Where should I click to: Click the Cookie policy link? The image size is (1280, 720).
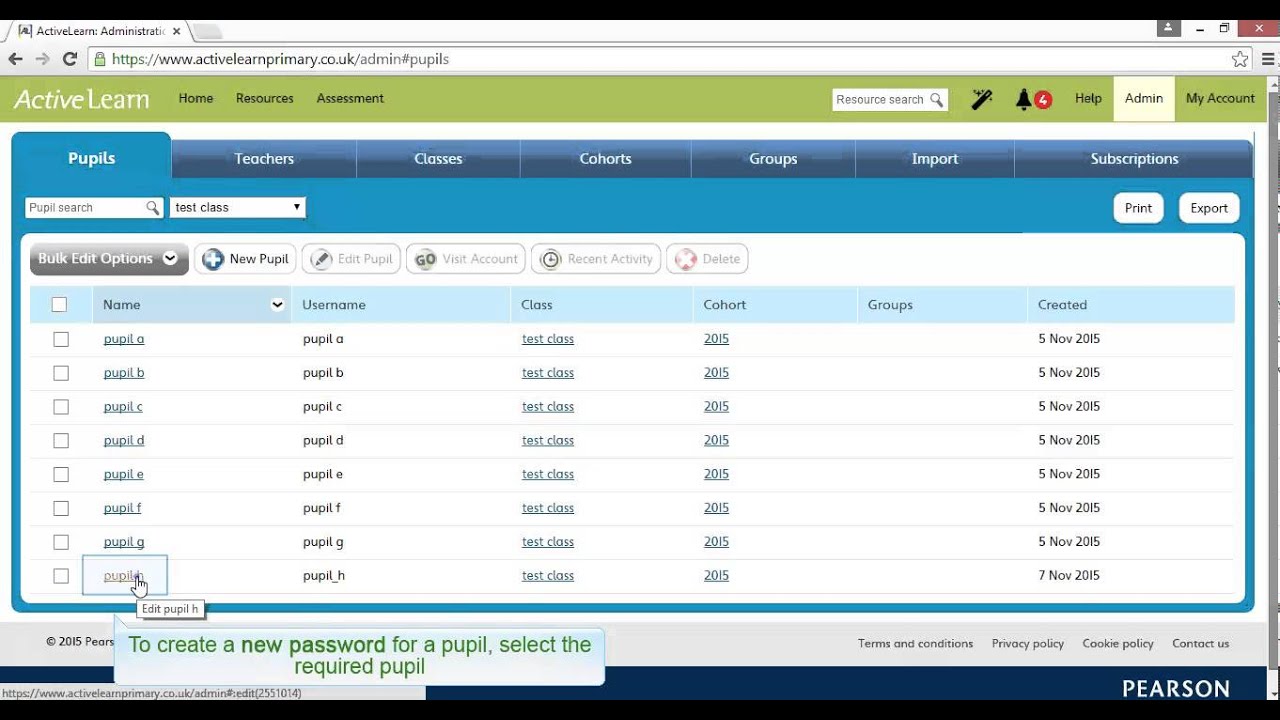[x=1118, y=644]
